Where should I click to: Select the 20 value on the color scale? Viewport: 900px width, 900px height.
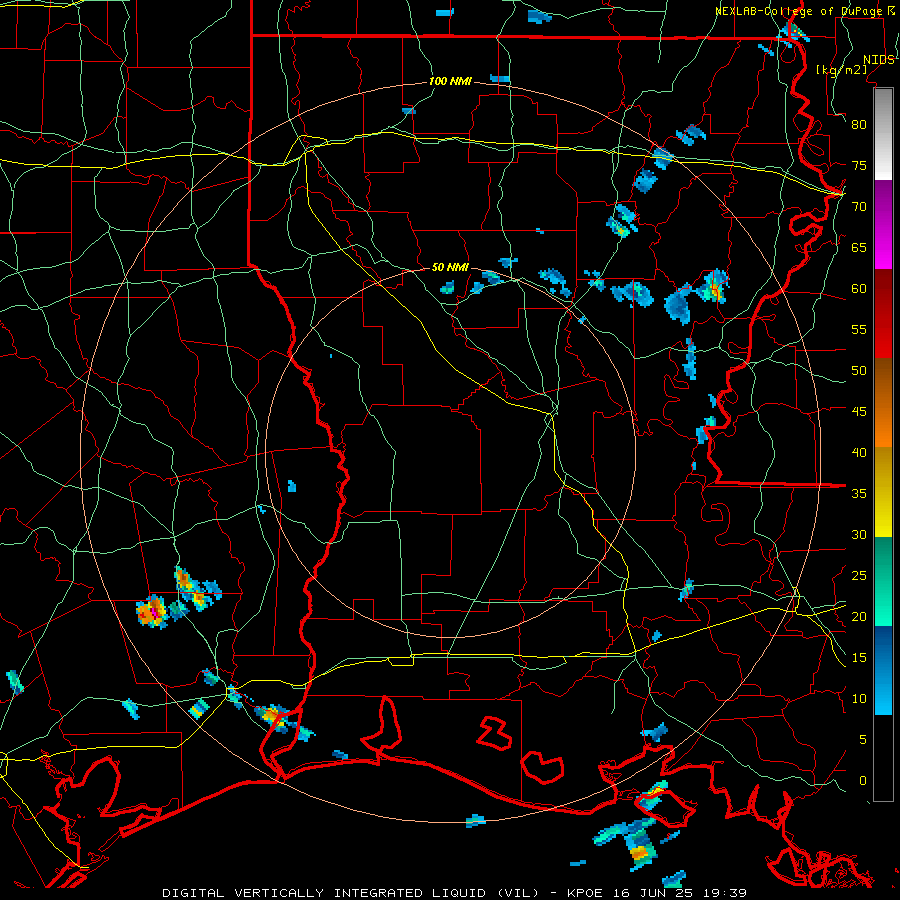(x=859, y=616)
